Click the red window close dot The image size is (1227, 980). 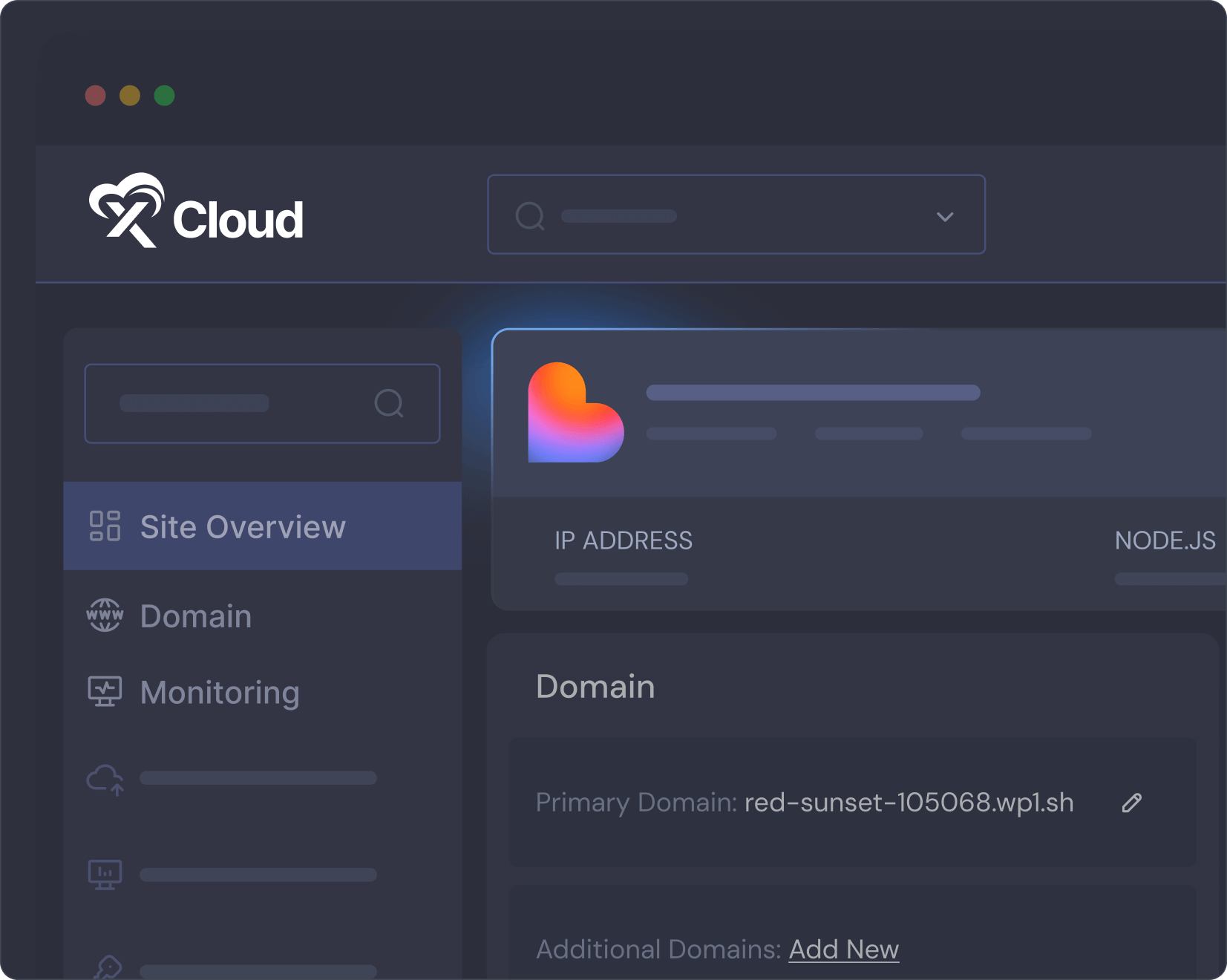click(x=96, y=96)
